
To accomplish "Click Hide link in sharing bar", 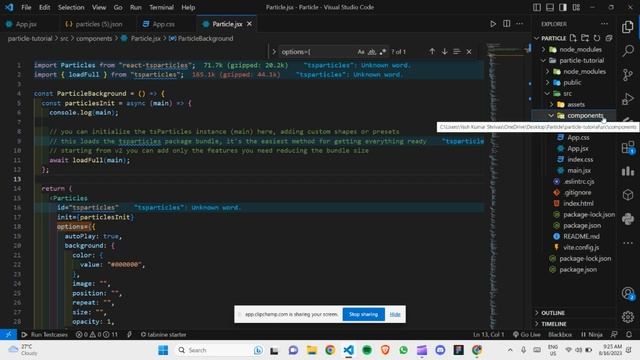I will (x=395, y=314).
